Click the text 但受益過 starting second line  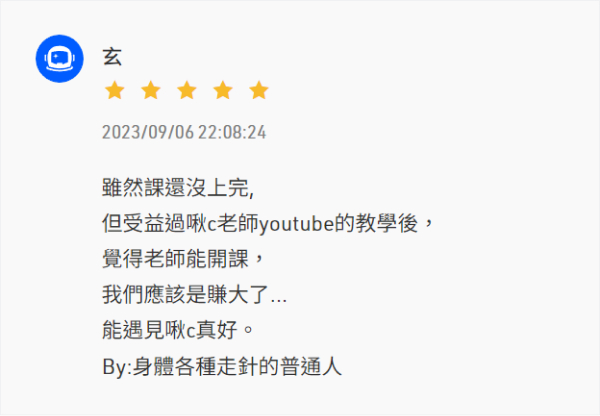click(144, 223)
